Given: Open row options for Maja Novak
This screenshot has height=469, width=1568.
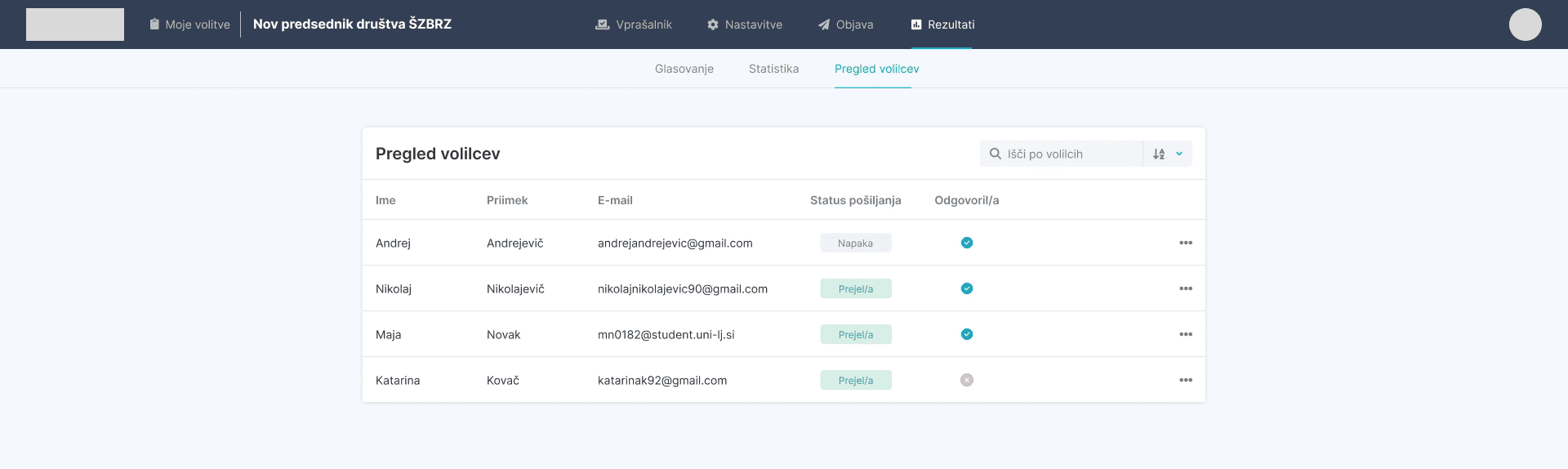Looking at the screenshot, I should pyautogui.click(x=1186, y=334).
